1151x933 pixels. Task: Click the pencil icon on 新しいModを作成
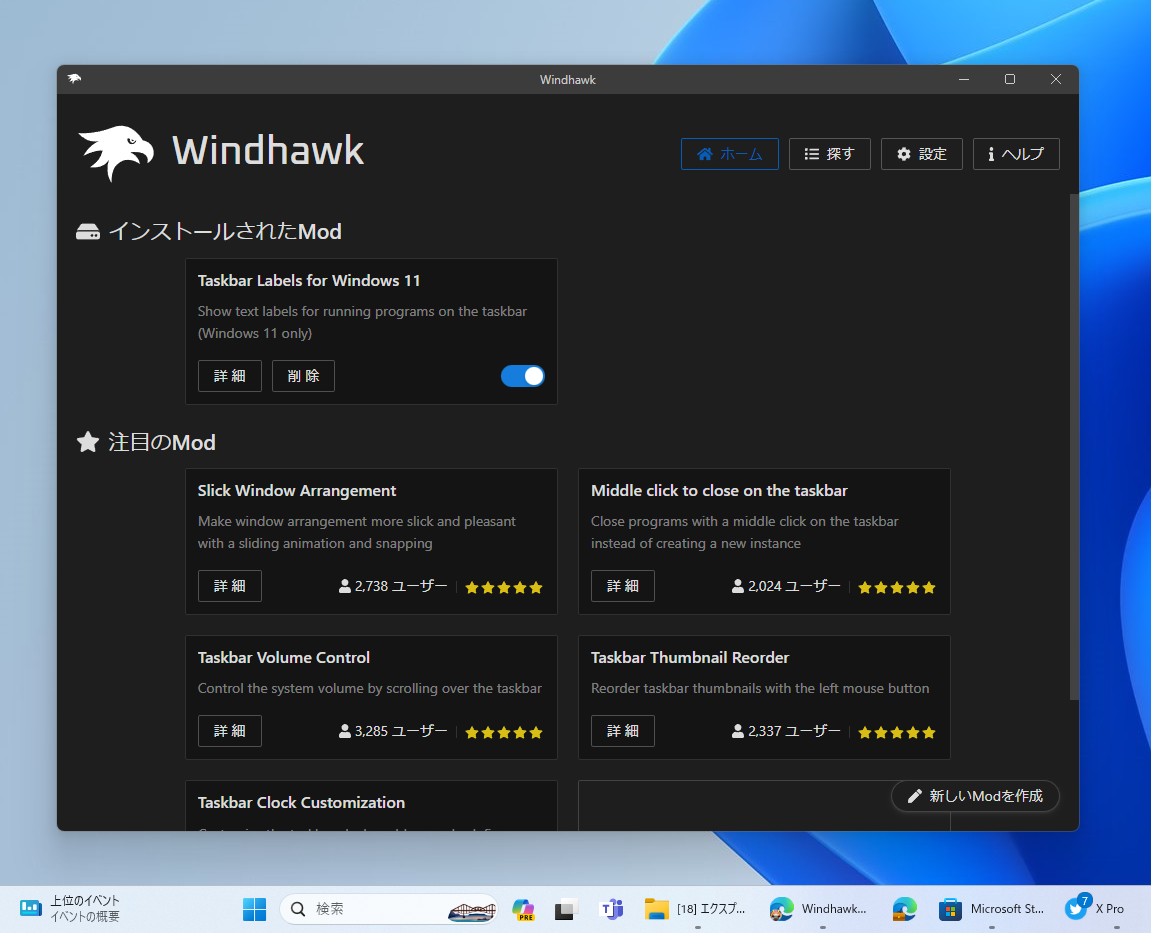click(x=913, y=796)
